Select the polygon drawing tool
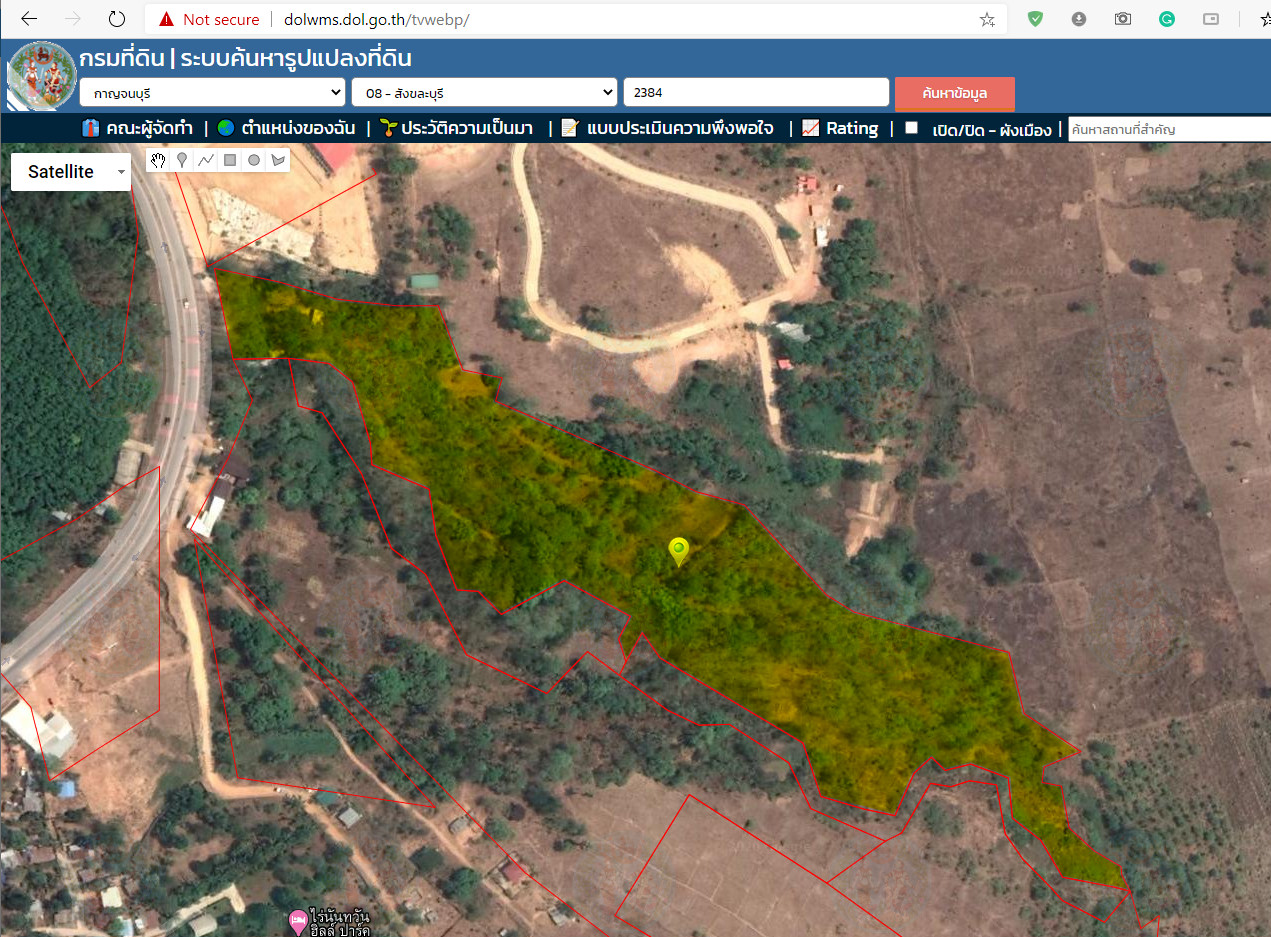 pos(278,160)
